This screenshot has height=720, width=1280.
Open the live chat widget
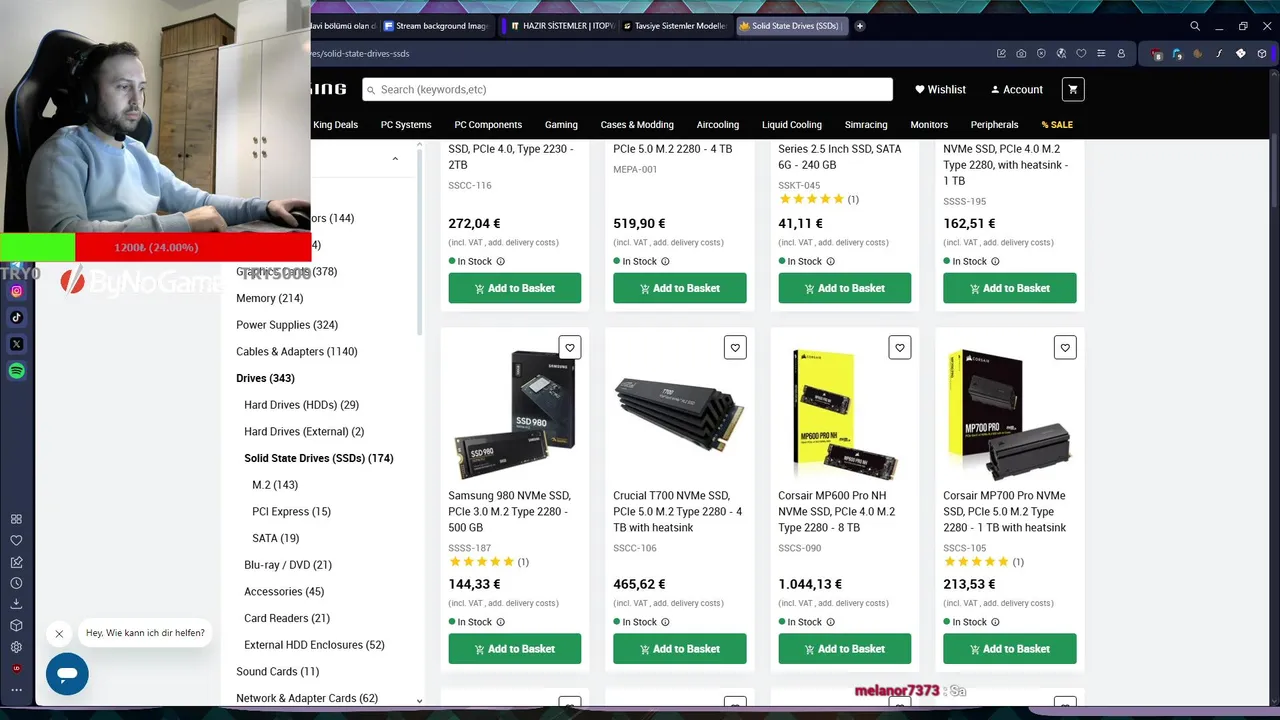67,674
